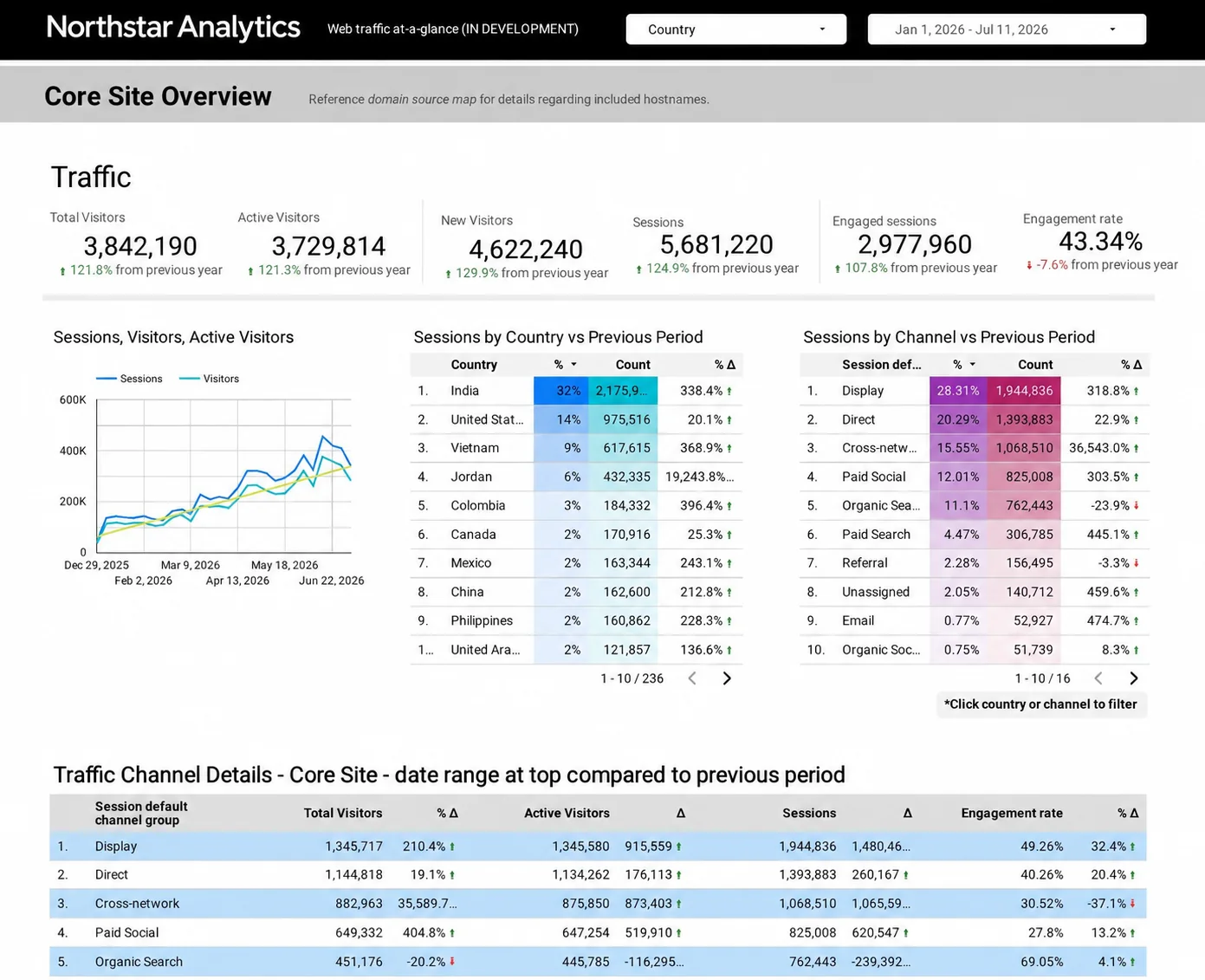Filter by Direct in Sessions by Channel table
This screenshot has width=1205, height=980.
point(858,419)
